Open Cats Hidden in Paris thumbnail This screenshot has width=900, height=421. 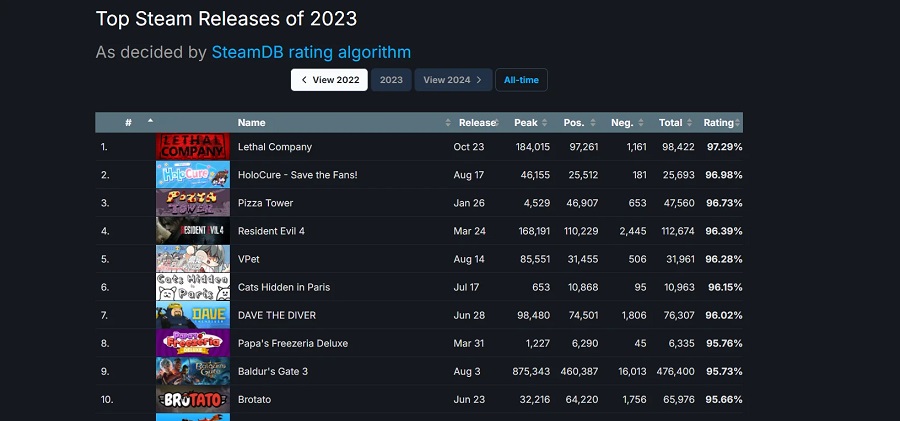coord(193,287)
